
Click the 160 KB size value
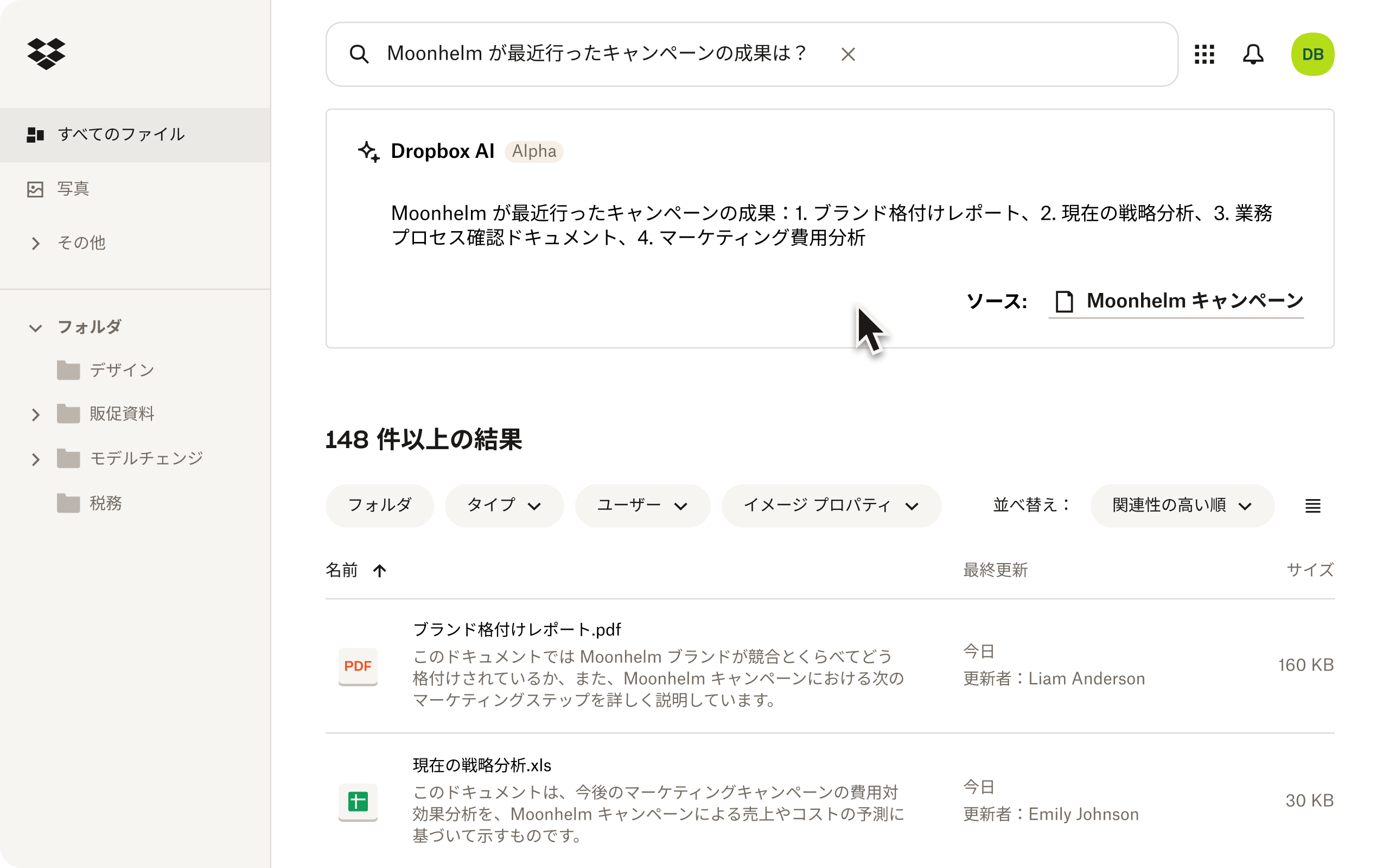click(x=1306, y=665)
